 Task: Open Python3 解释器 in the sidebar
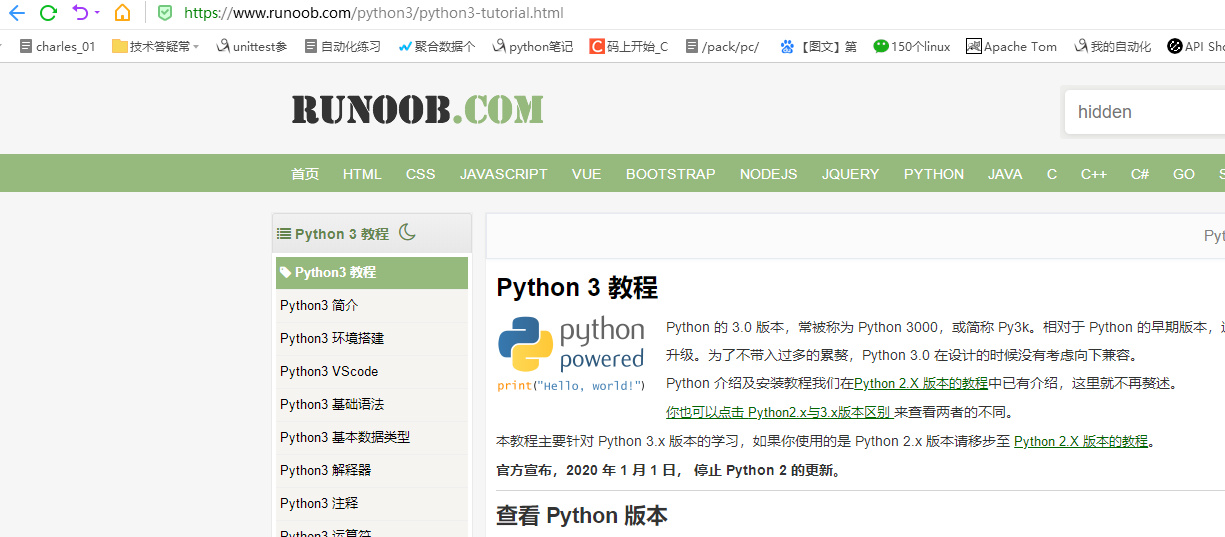coord(372,470)
